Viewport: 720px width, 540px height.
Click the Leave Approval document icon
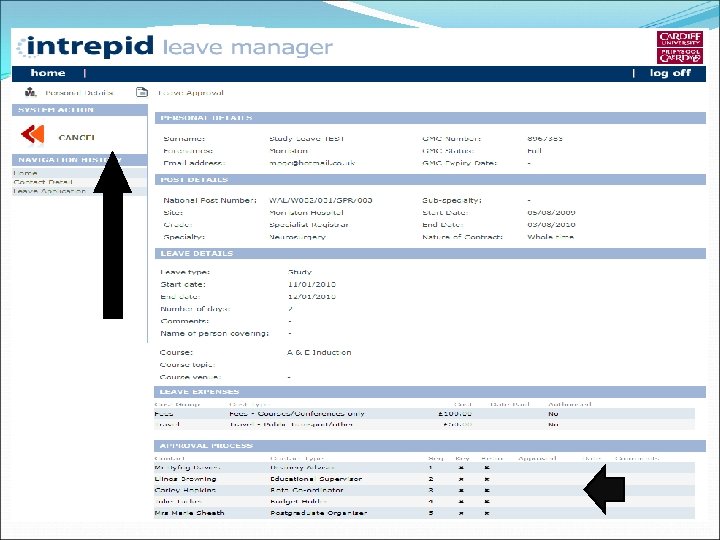coord(142,92)
